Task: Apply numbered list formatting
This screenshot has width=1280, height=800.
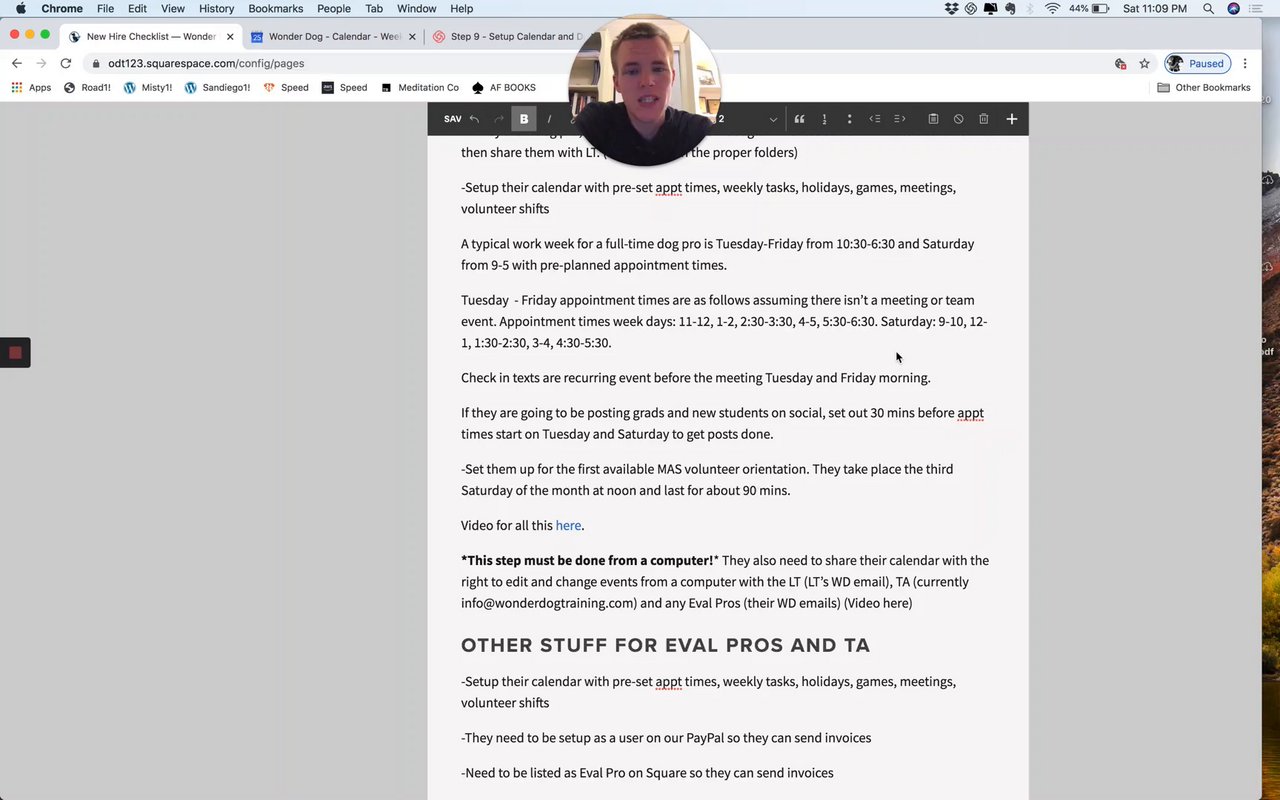Action: pyautogui.click(x=824, y=119)
